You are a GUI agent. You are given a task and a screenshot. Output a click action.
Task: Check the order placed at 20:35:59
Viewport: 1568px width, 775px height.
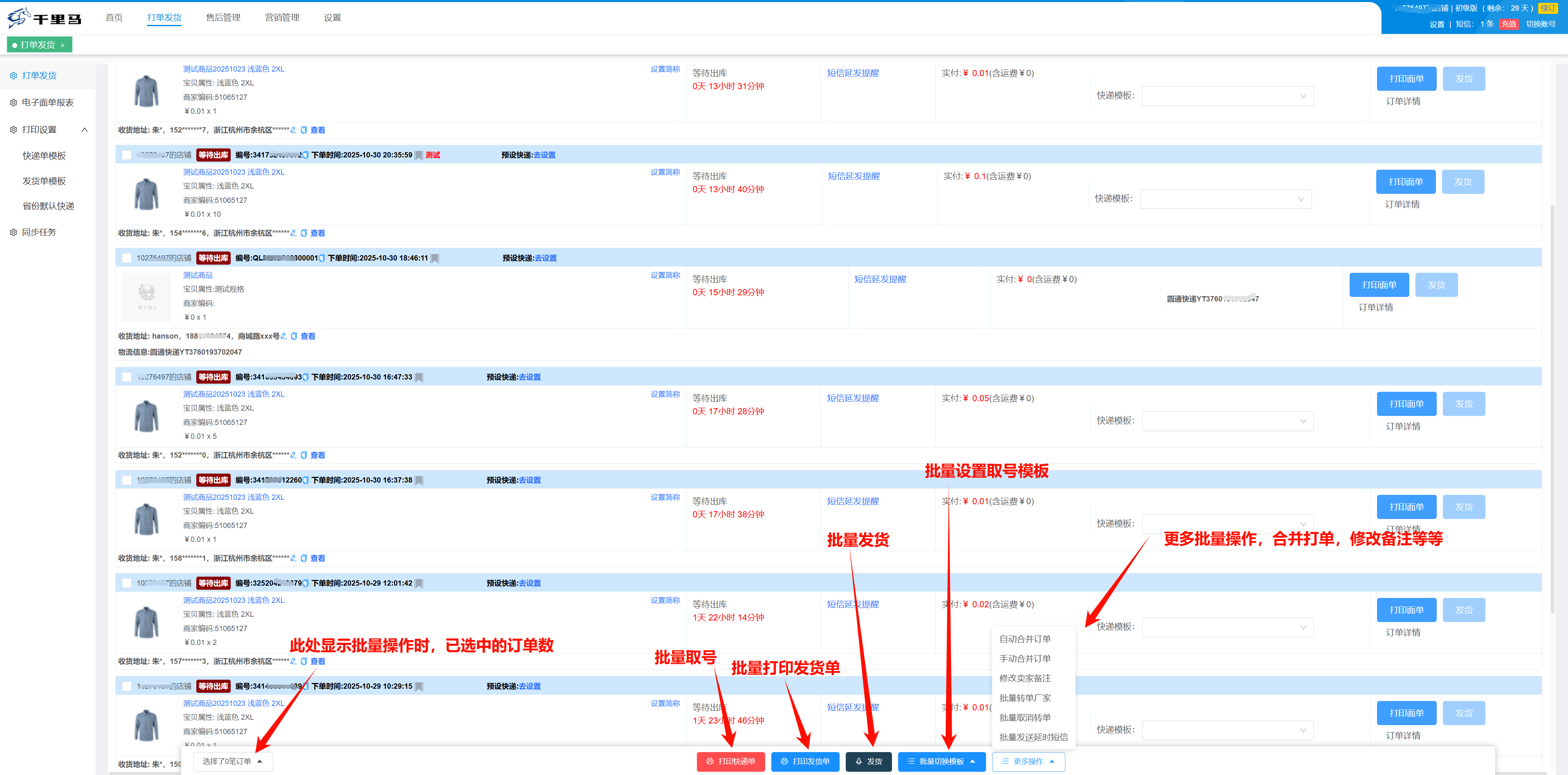click(127, 155)
